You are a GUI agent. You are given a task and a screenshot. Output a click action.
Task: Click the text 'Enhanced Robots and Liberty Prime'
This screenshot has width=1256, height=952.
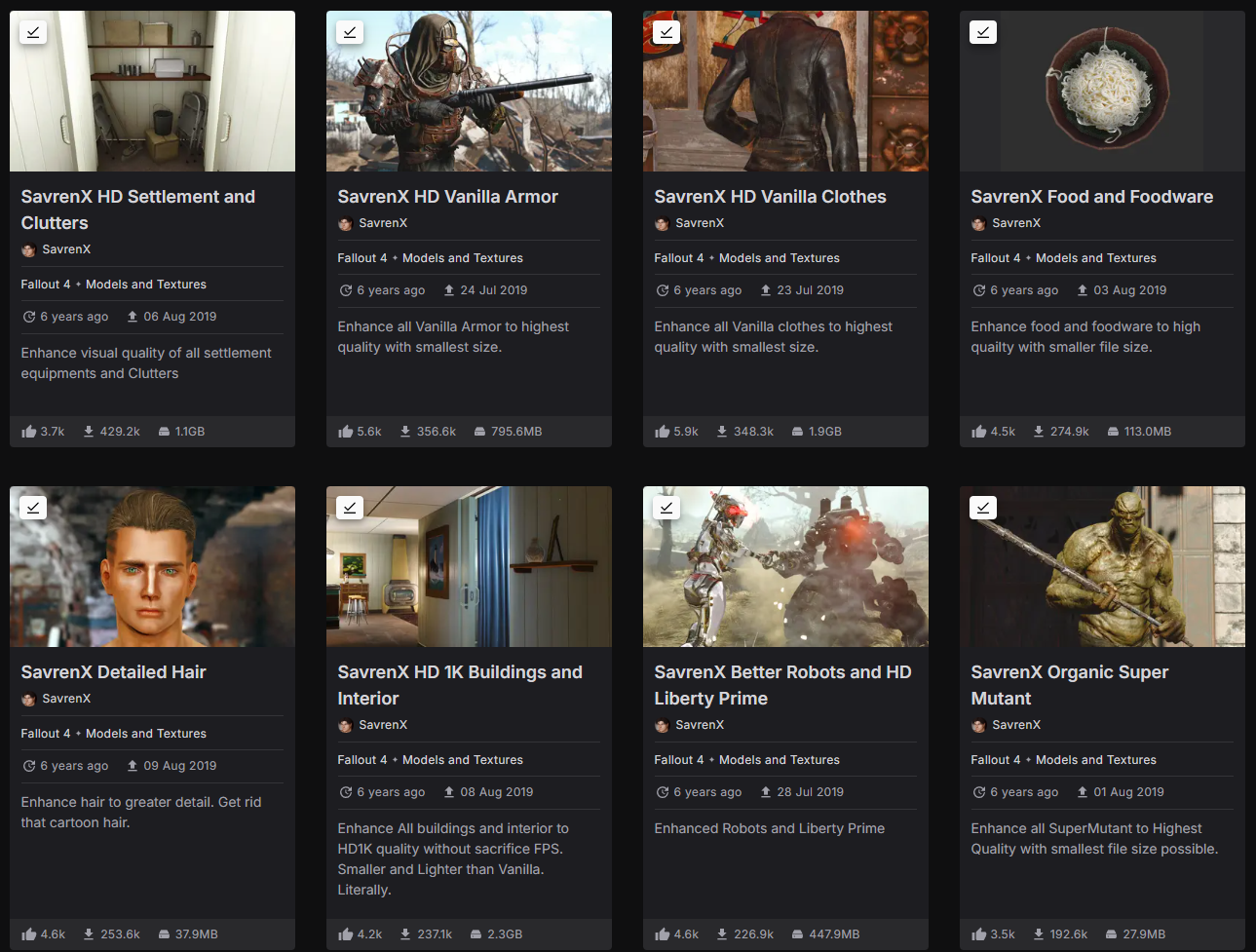pos(770,828)
